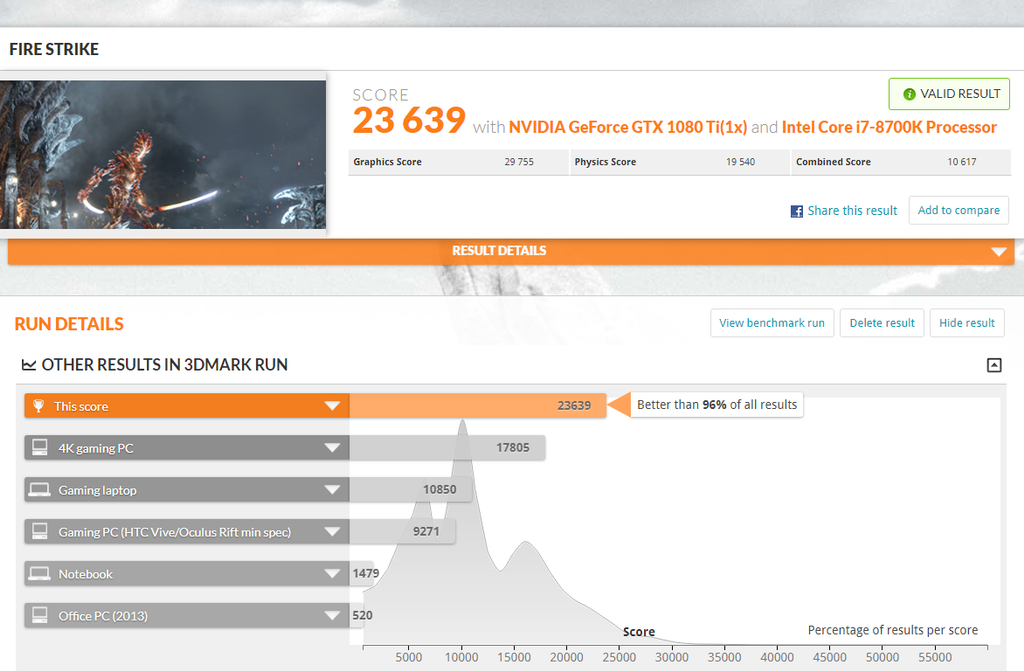
Task: Click the 25000 axis label on chart
Action: 619,657
